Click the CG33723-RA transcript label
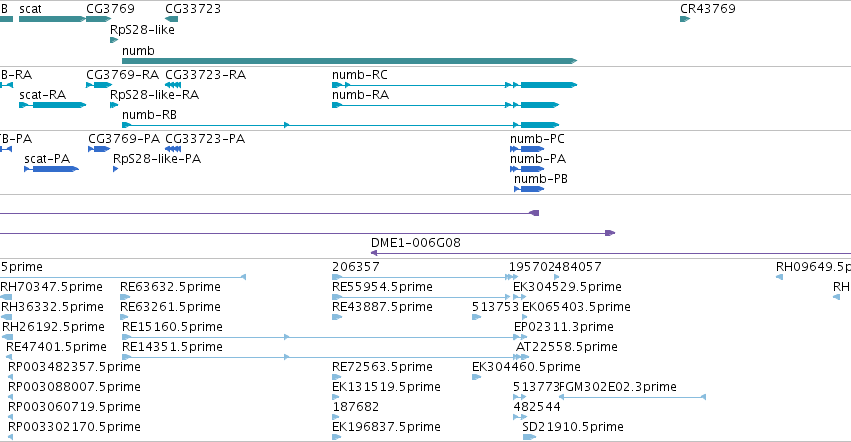The width and height of the screenshot is (851, 442). click(206, 74)
